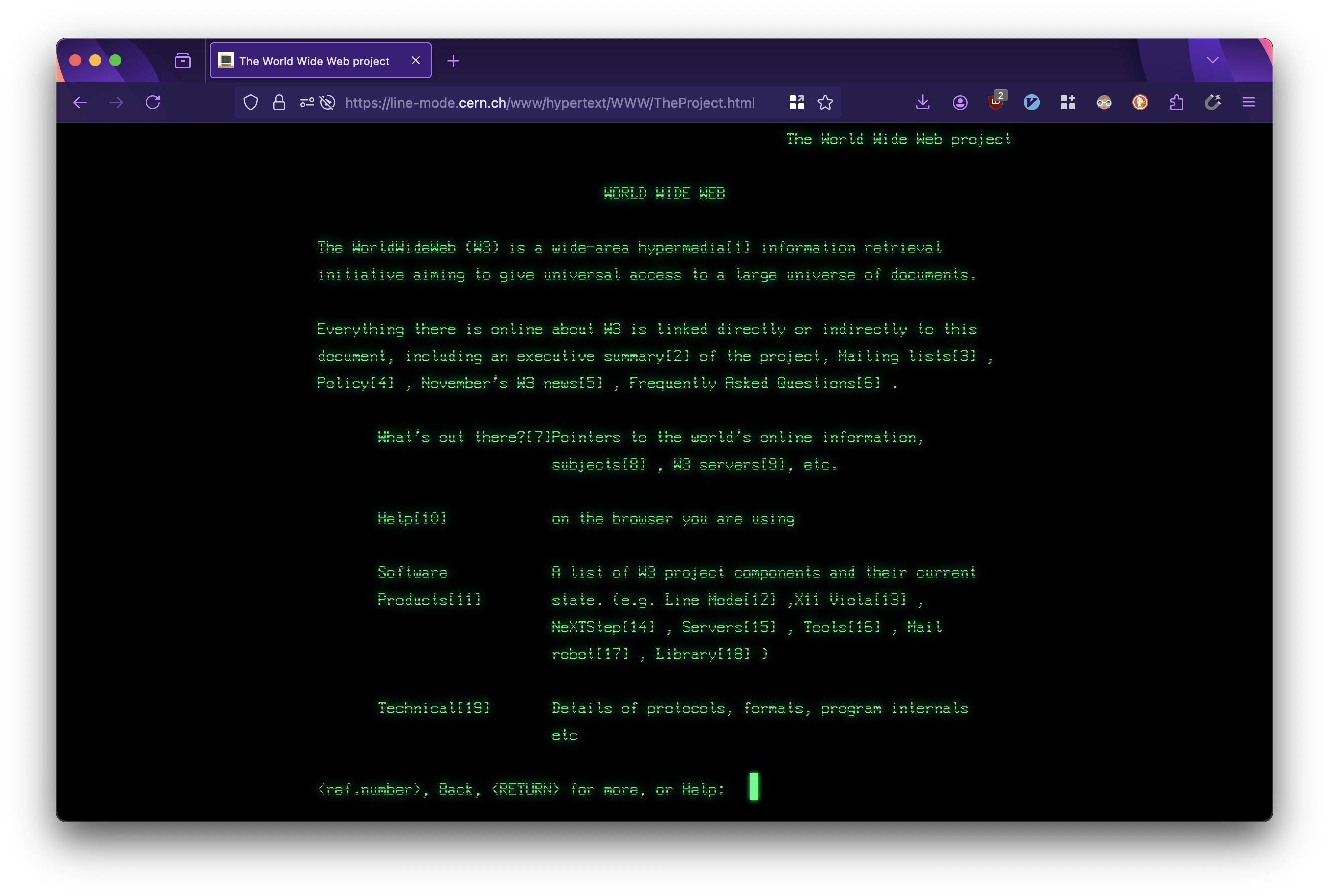Open the recent tabs view button
This screenshot has width=1329, height=896.
(x=182, y=61)
